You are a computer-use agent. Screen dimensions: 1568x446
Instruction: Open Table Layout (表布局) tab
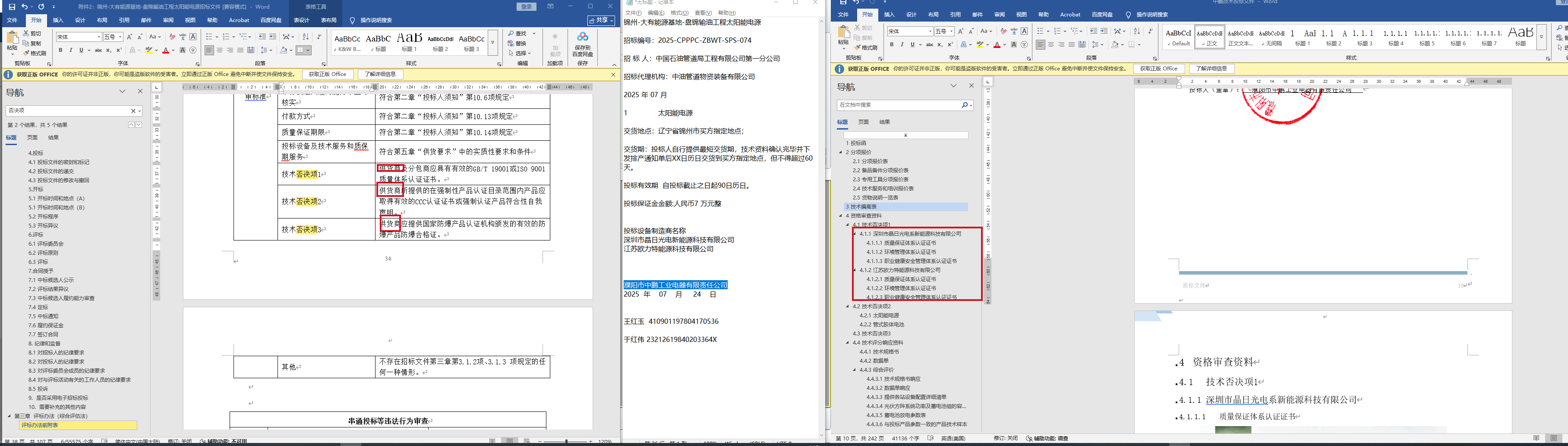pyautogui.click(x=329, y=20)
